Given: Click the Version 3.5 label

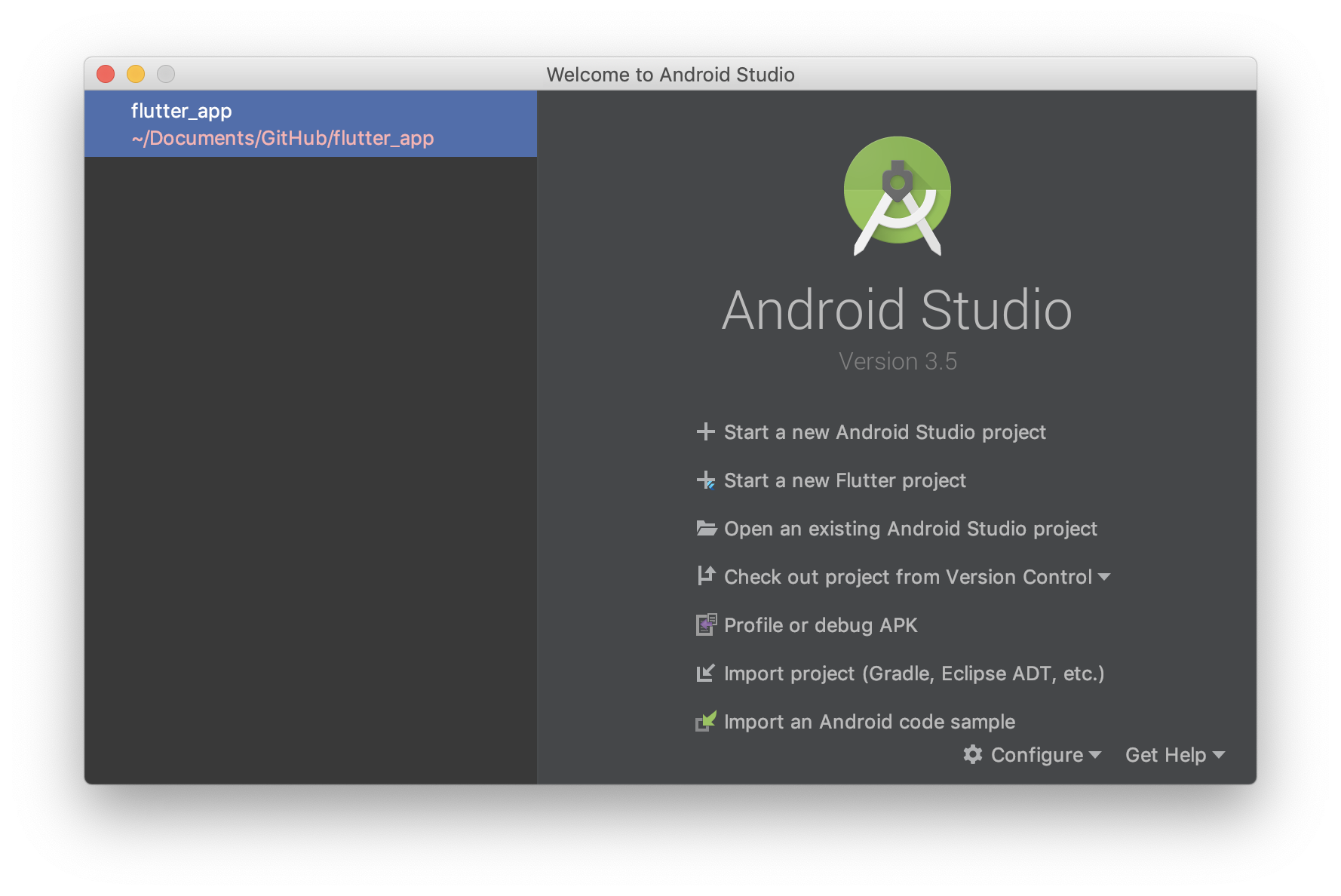Looking at the screenshot, I should 898,361.
